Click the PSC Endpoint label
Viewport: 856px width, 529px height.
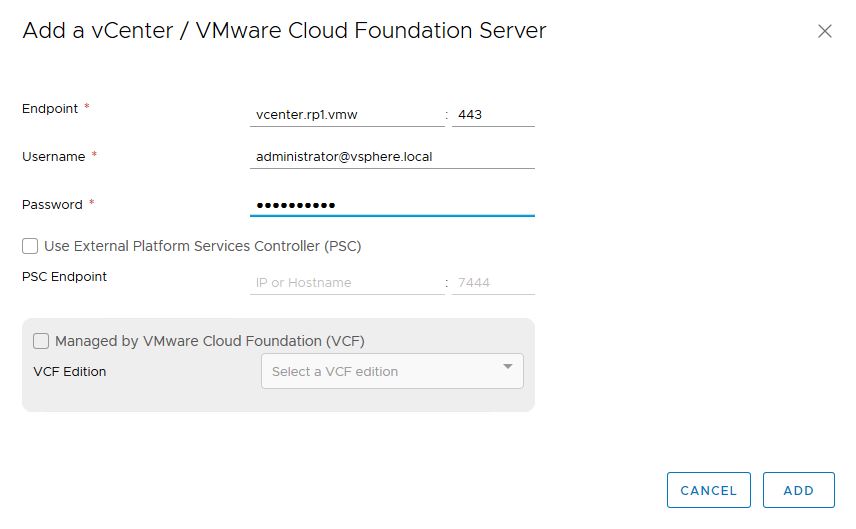tap(64, 276)
